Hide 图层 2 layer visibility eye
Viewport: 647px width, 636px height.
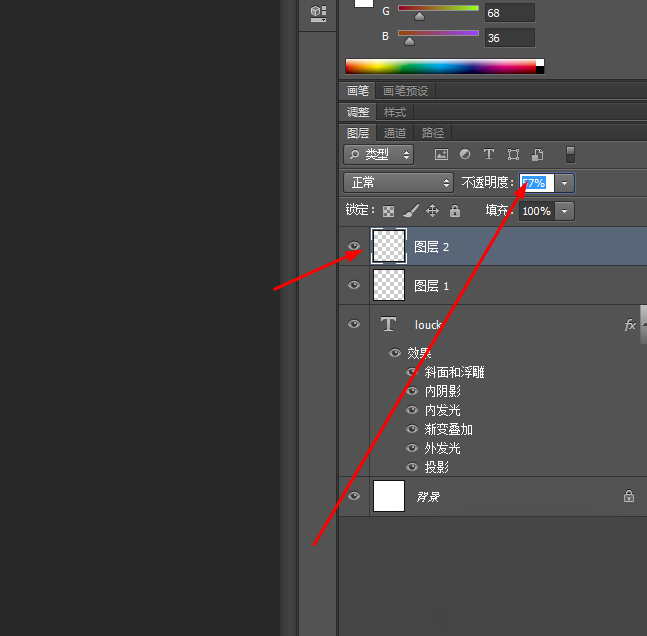(354, 246)
